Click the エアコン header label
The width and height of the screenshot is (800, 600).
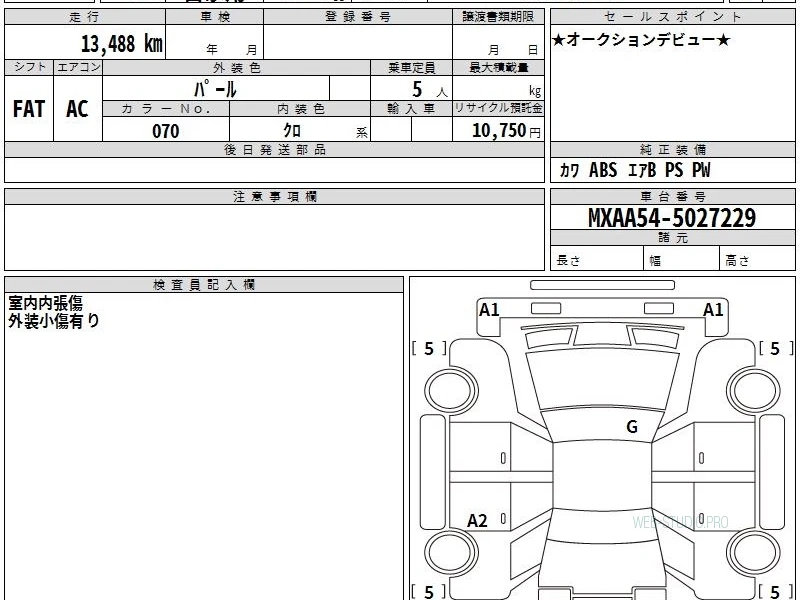pyautogui.click(x=78, y=67)
